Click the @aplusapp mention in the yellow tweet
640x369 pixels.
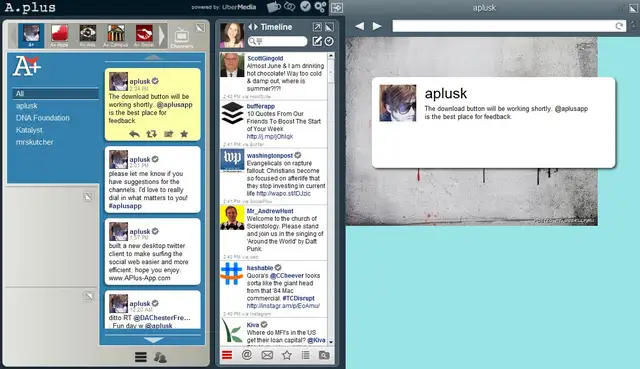[x=174, y=104]
